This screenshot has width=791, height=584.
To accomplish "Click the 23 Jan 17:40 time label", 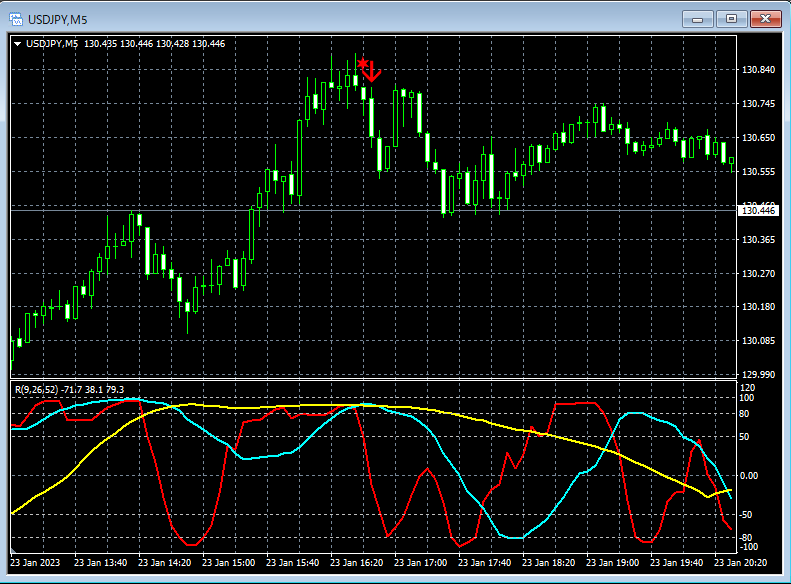I will pyautogui.click(x=484, y=562).
